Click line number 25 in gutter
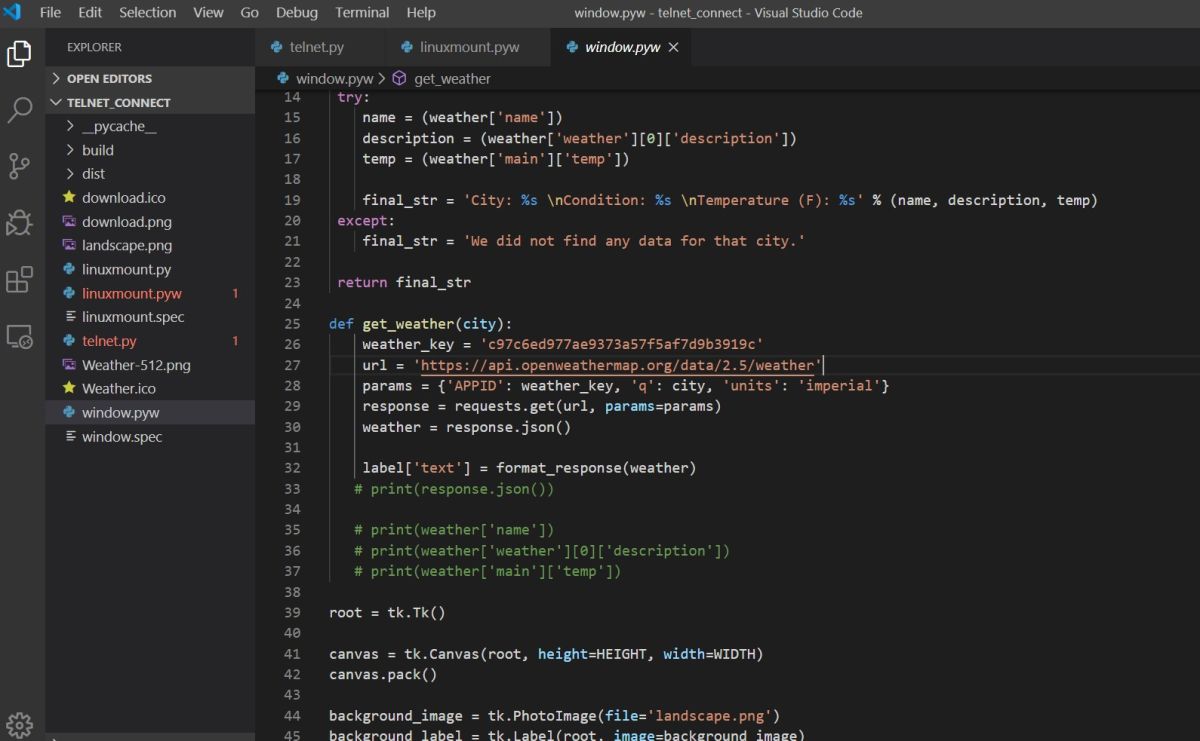The width and height of the screenshot is (1200, 741). coord(292,324)
